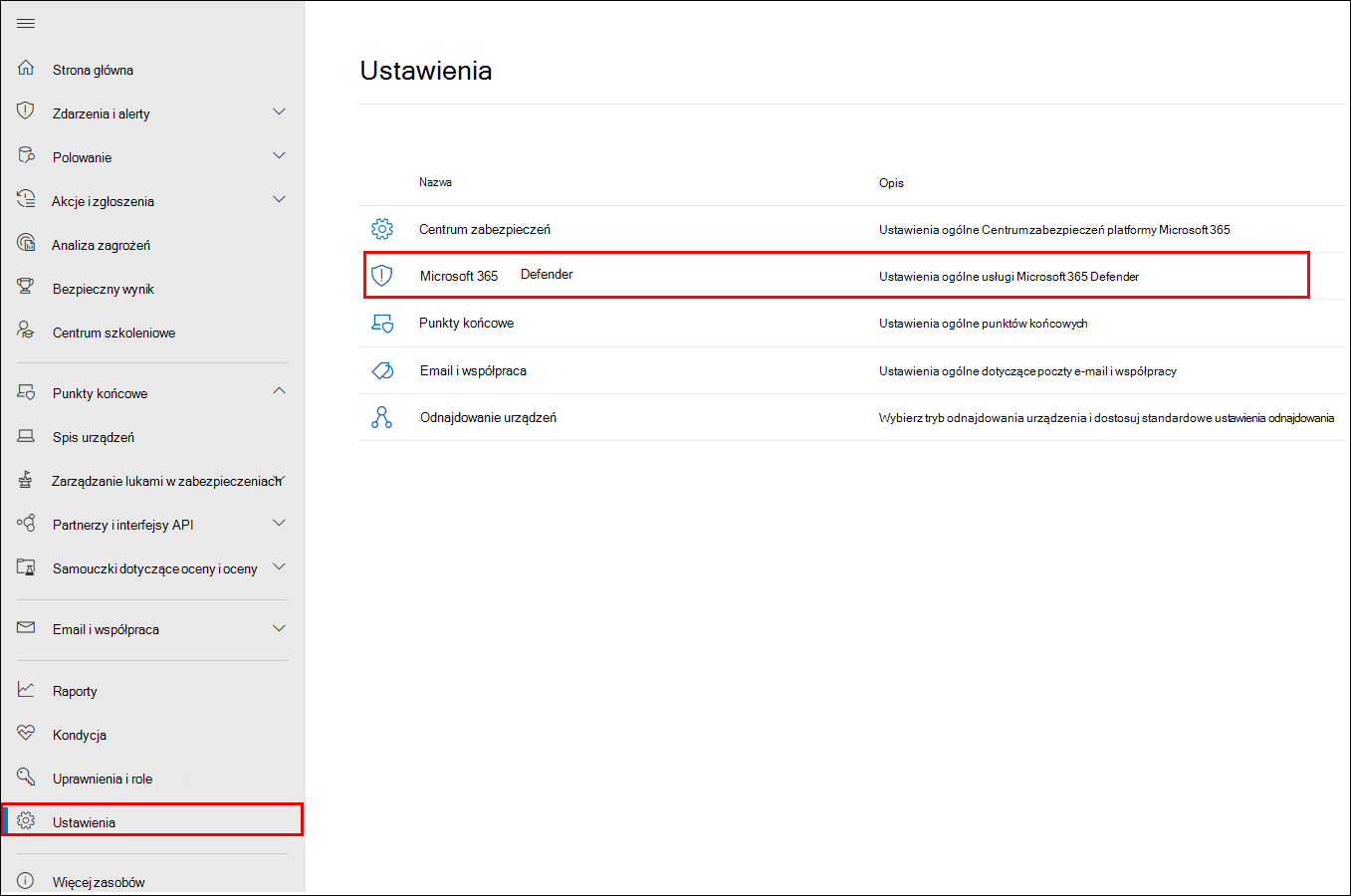Expand the Email i współpraca sidebar chevron
Viewport: 1351px width, 896px height.
(279, 628)
